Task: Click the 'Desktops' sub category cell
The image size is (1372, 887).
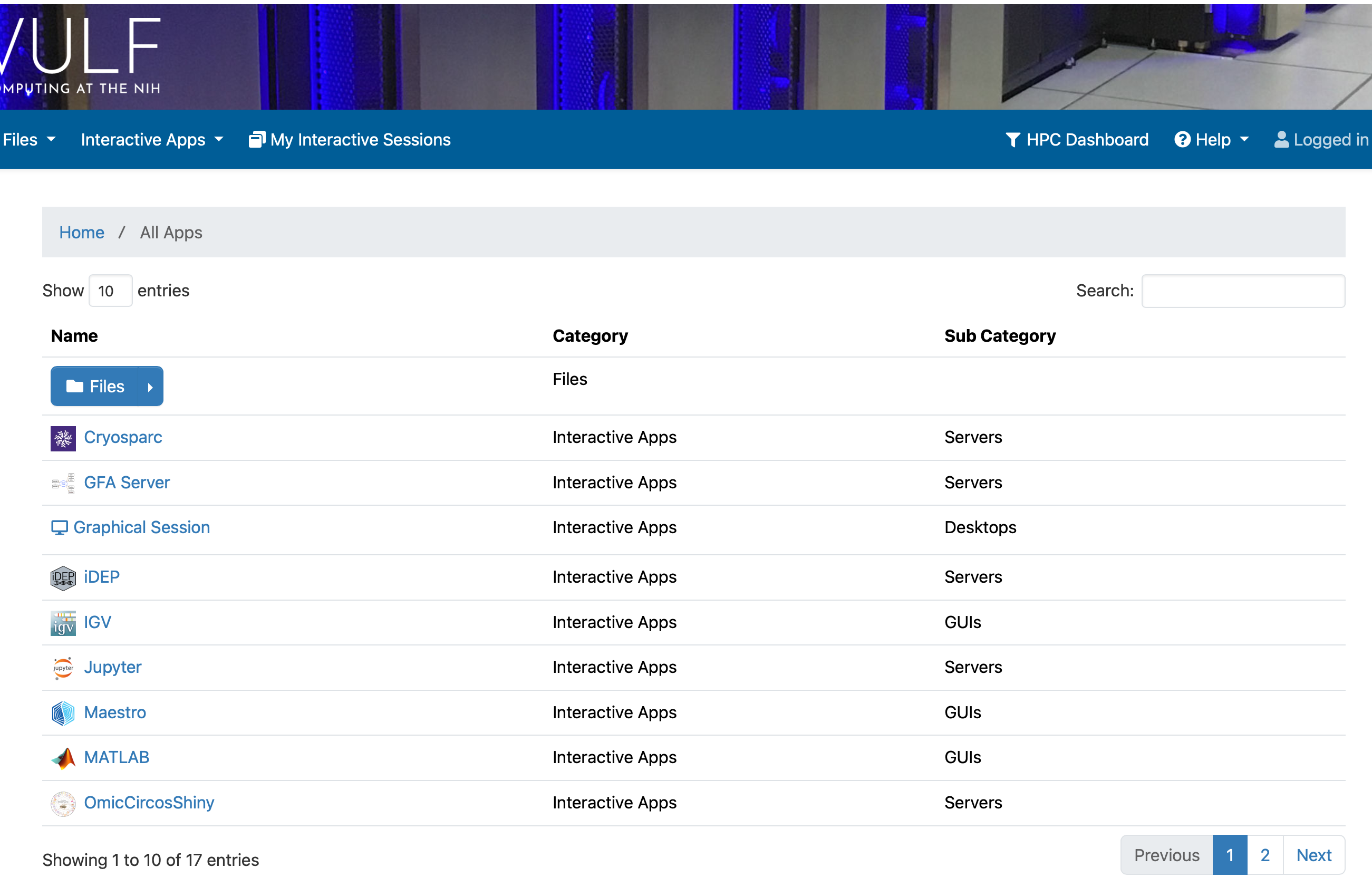Action: click(x=981, y=527)
